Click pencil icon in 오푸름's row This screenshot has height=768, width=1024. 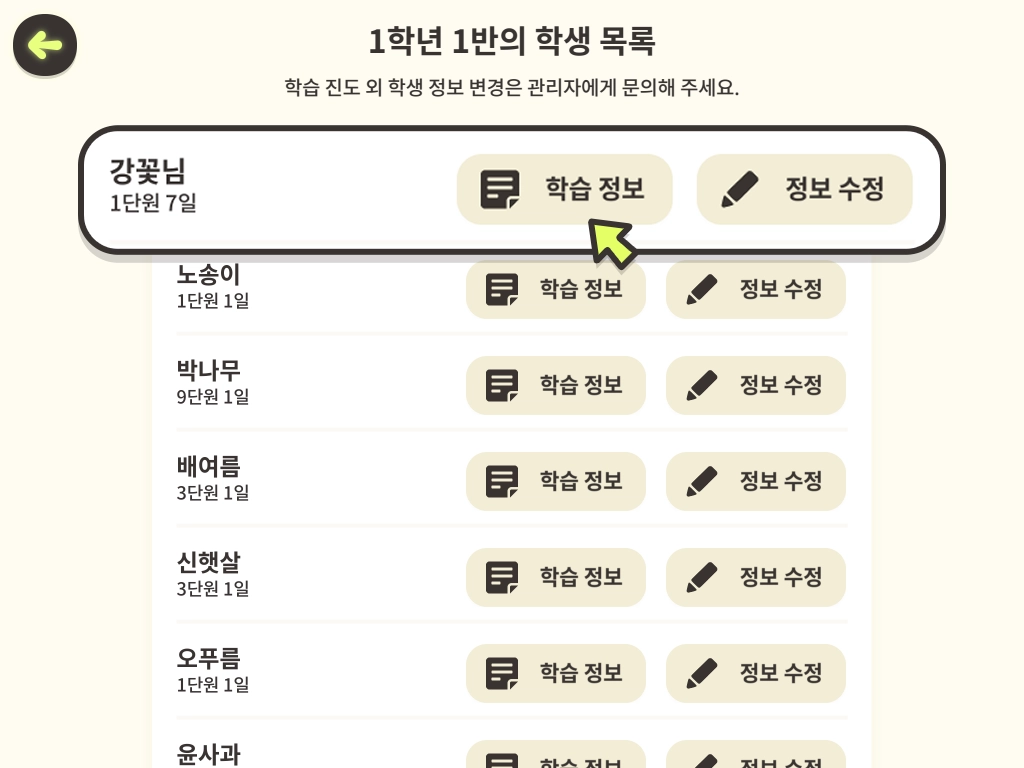(x=702, y=673)
